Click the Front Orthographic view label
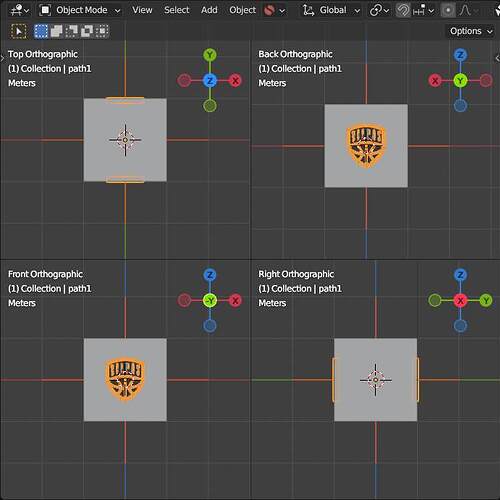500x500 pixels. coord(45,274)
